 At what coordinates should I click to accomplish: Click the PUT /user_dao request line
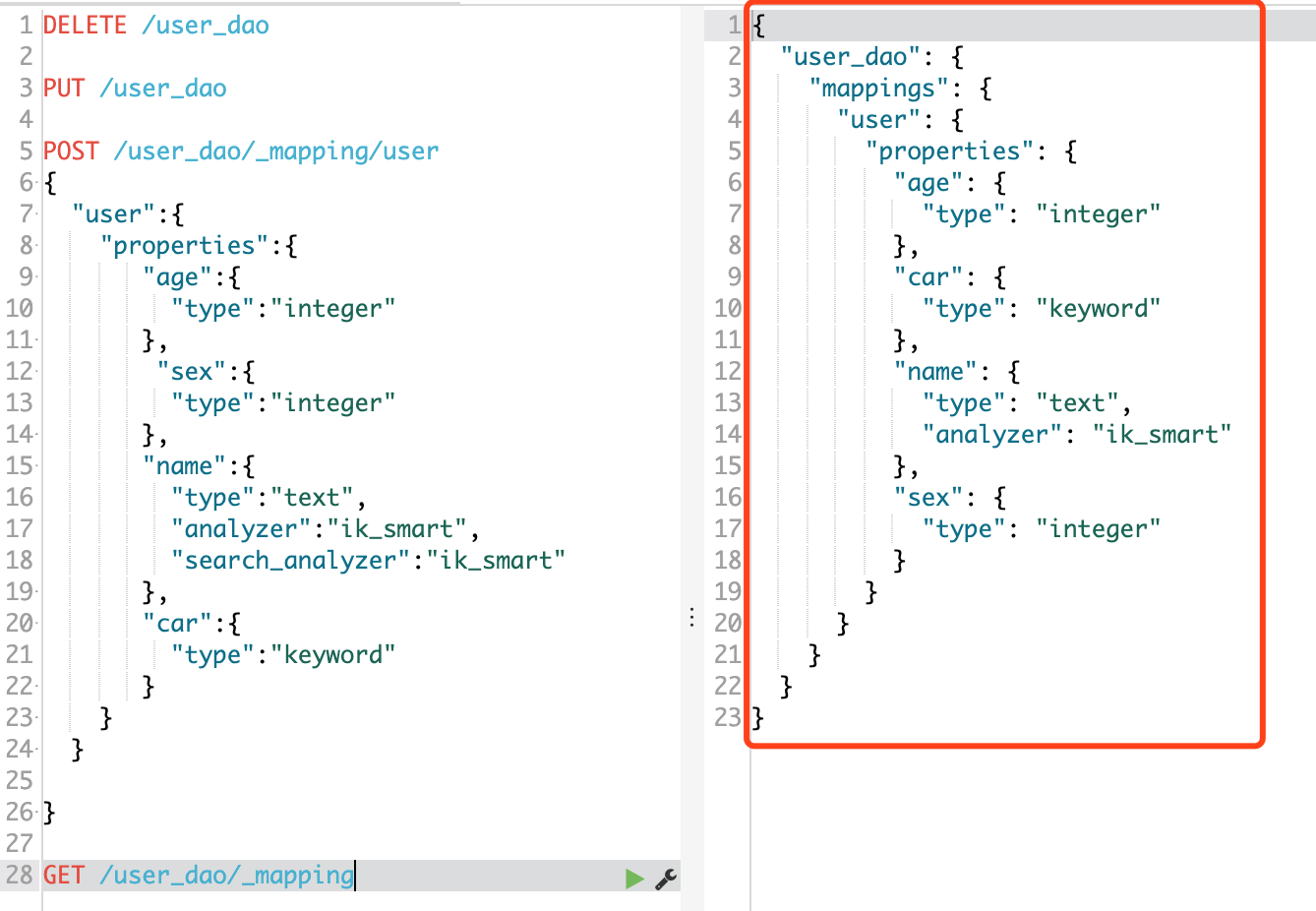tap(135, 89)
